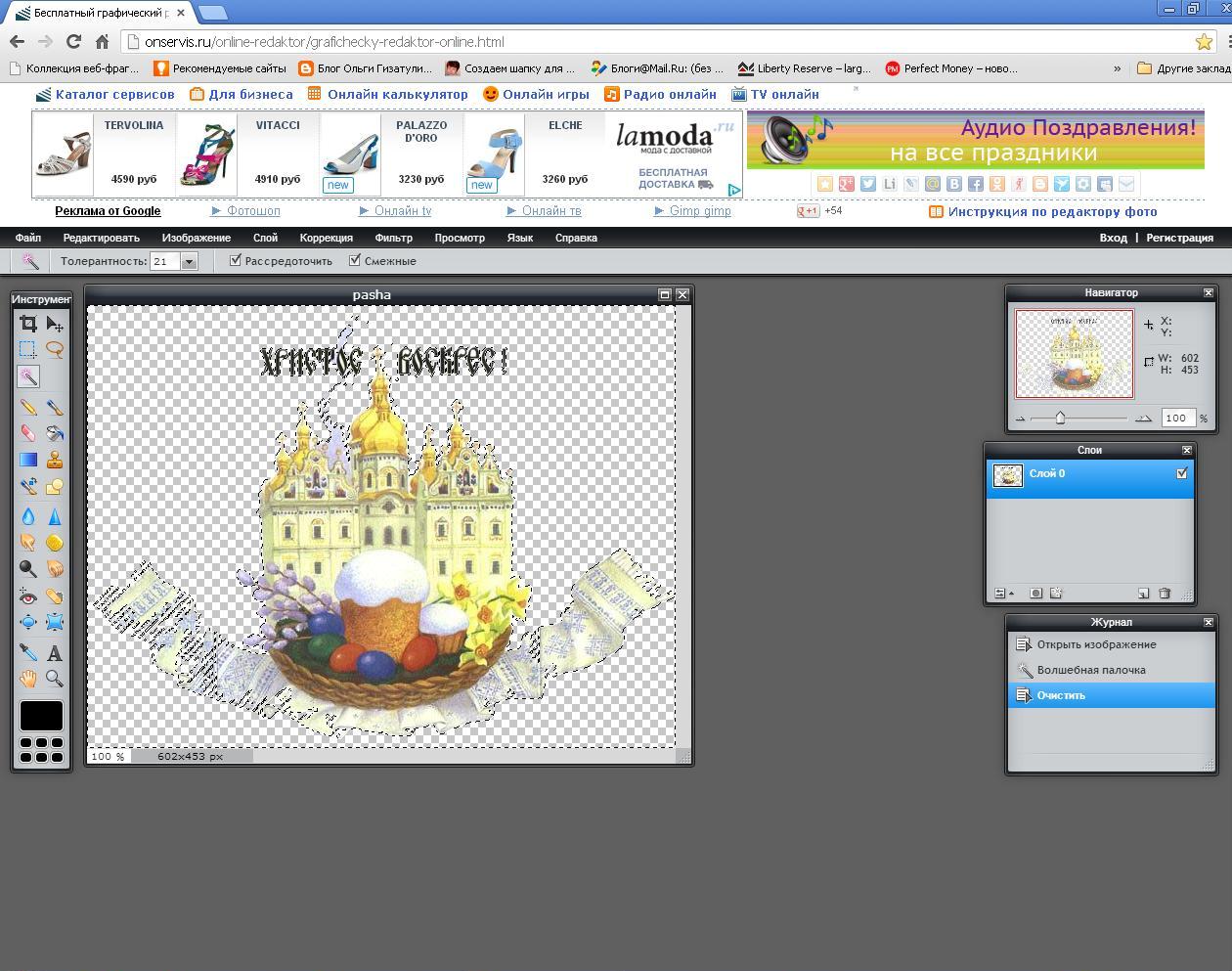Screen dimensions: 1232x971
Task: Select the rectangular Marquee tool
Action: tap(28, 349)
